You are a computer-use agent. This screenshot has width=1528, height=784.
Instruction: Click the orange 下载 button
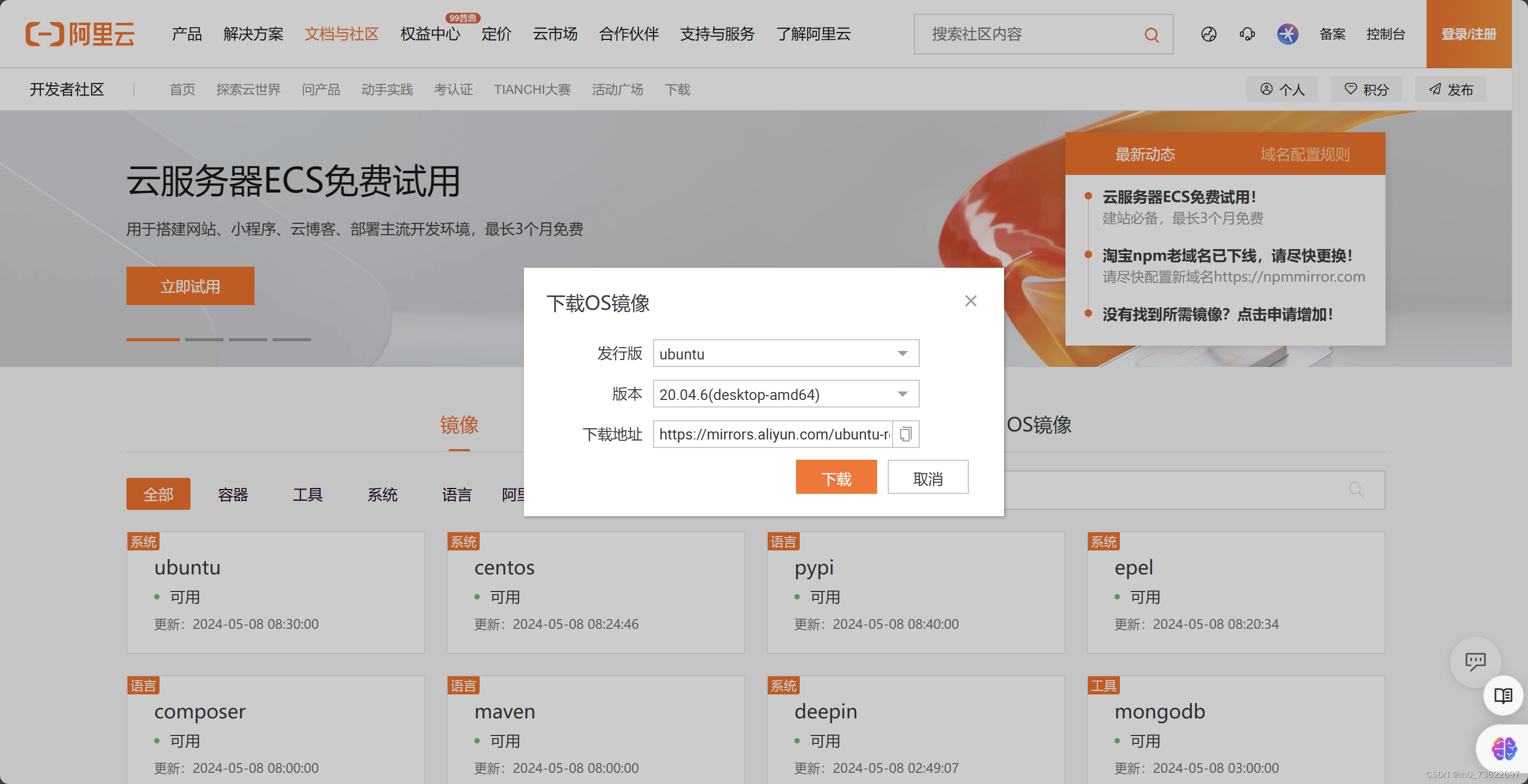pos(836,477)
